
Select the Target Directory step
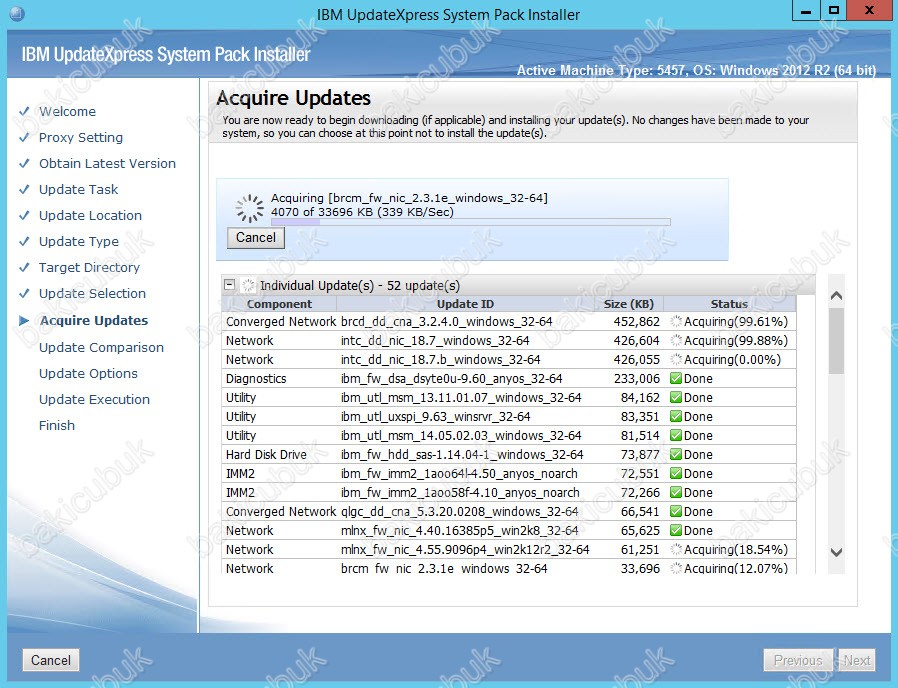coord(89,268)
